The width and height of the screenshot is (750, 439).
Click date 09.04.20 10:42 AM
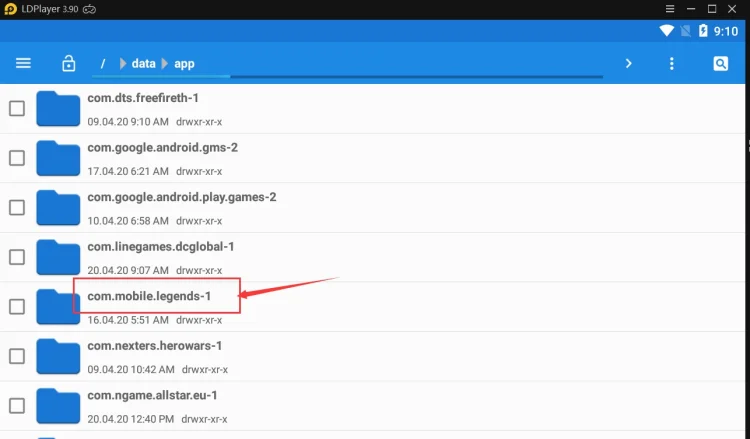pos(131,370)
